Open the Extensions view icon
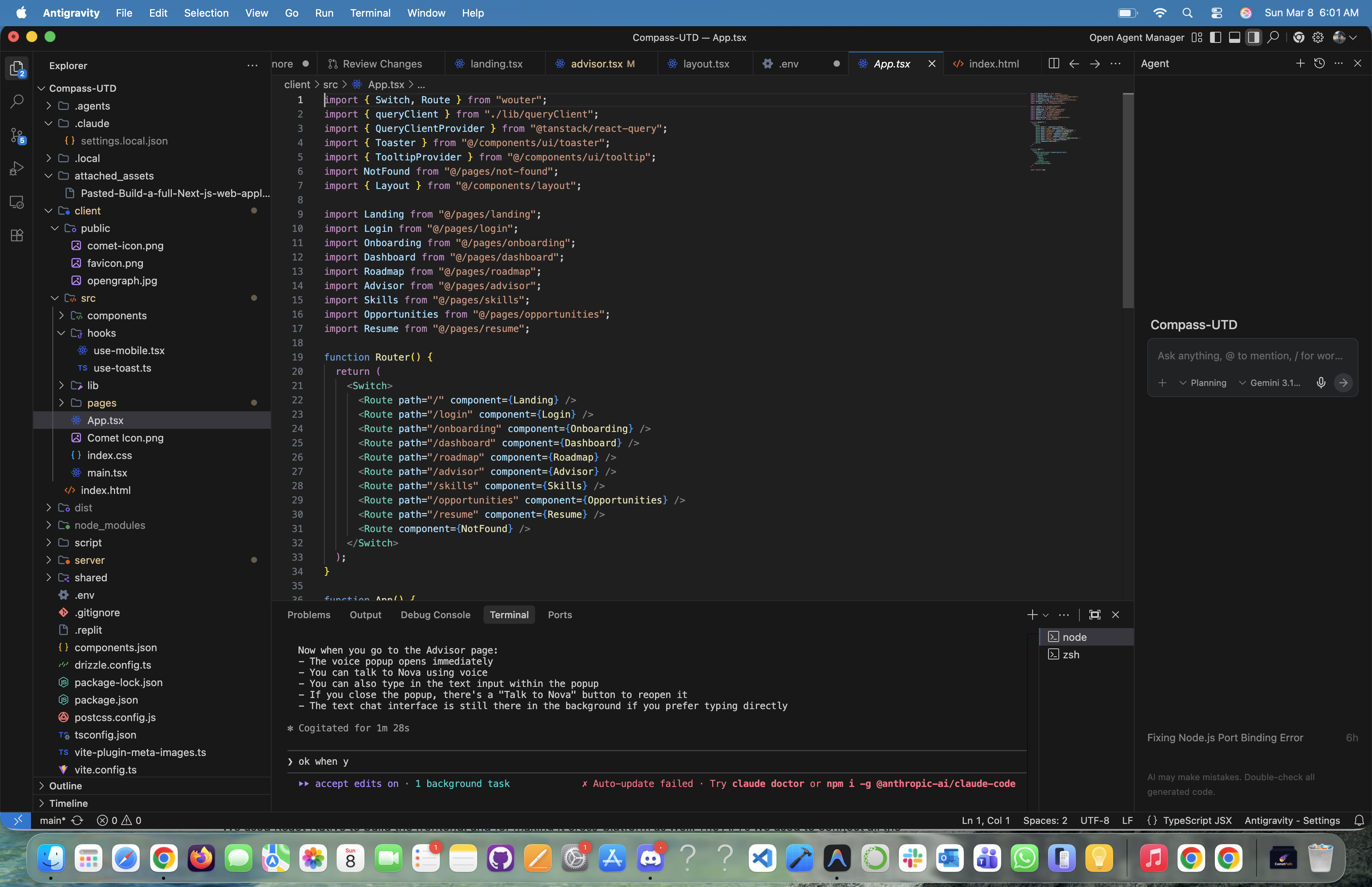1372x887 pixels. (x=17, y=235)
